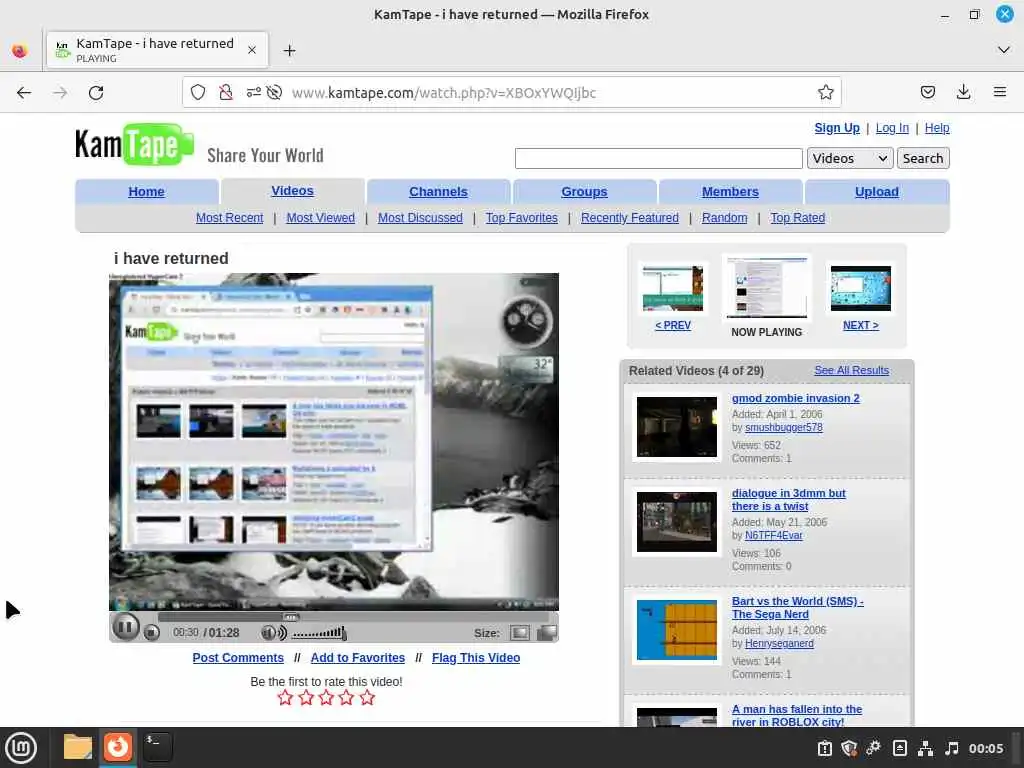Stop the video with the stop button
Screen dimensions: 1024x768
[152, 632]
